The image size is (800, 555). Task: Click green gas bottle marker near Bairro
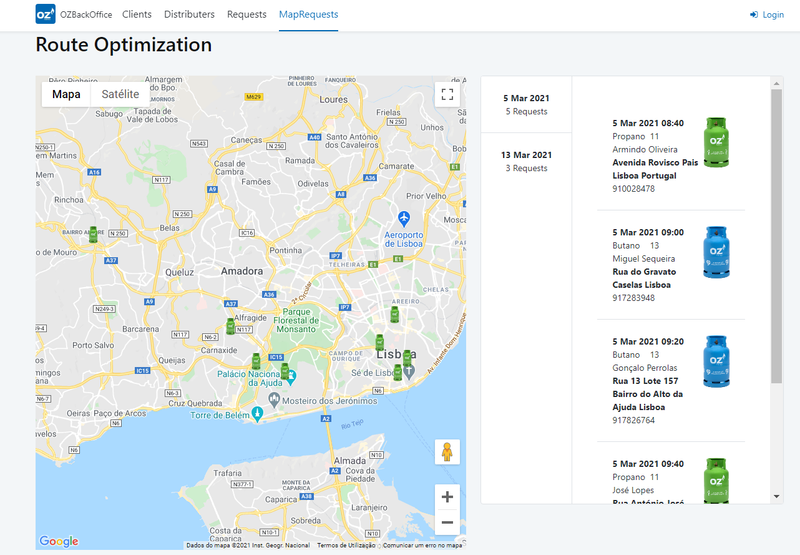click(93, 235)
